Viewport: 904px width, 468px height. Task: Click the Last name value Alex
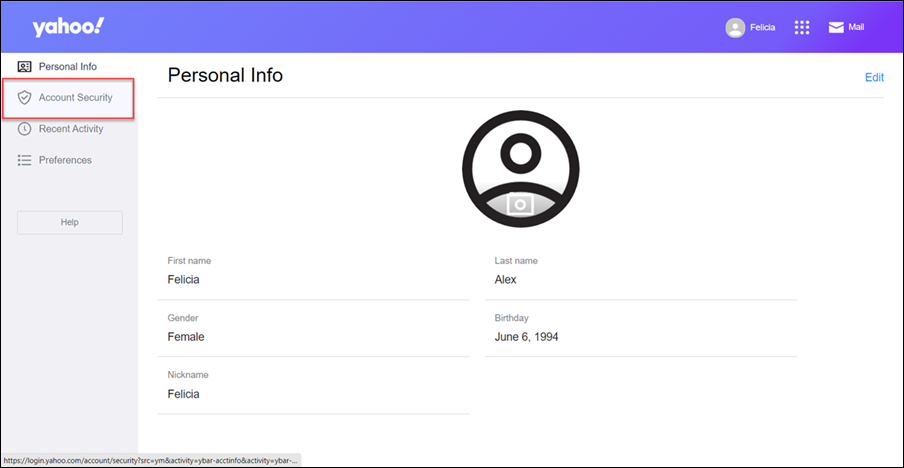pyautogui.click(x=506, y=280)
